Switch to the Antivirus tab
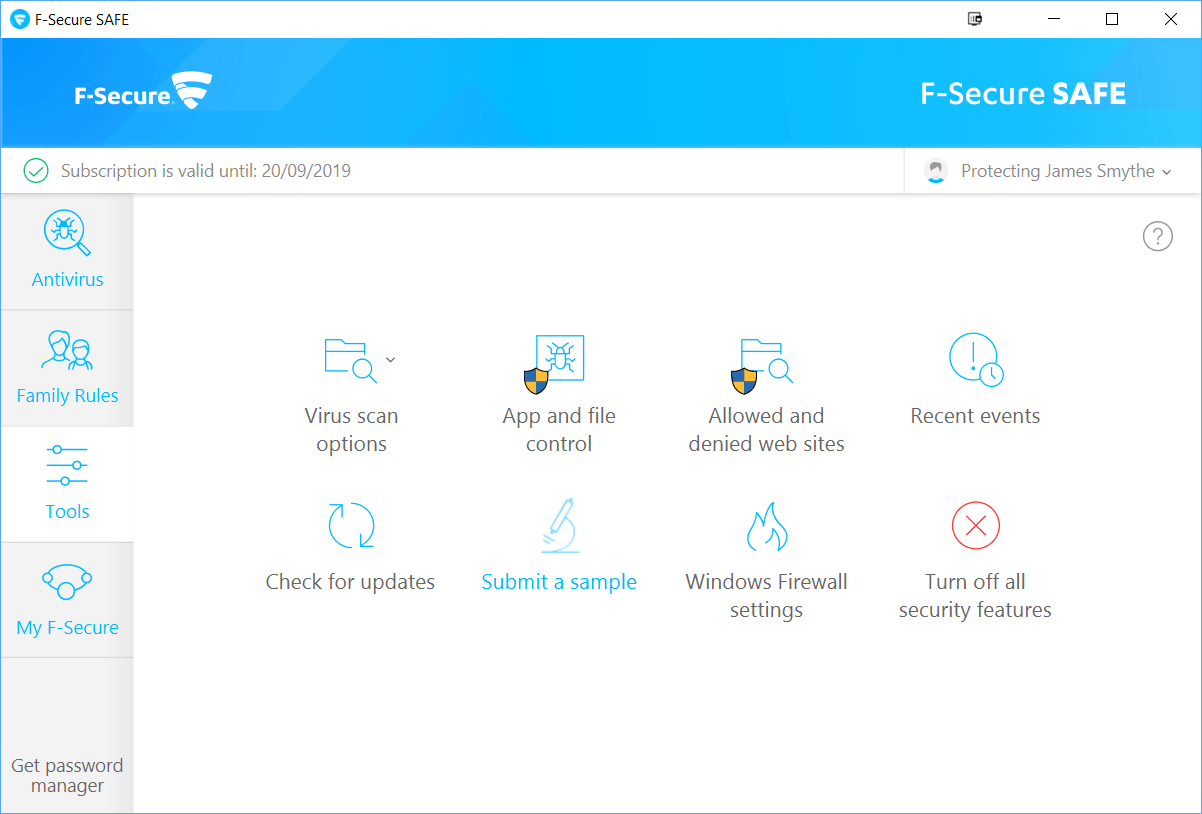The width and height of the screenshot is (1202, 814). [x=67, y=252]
